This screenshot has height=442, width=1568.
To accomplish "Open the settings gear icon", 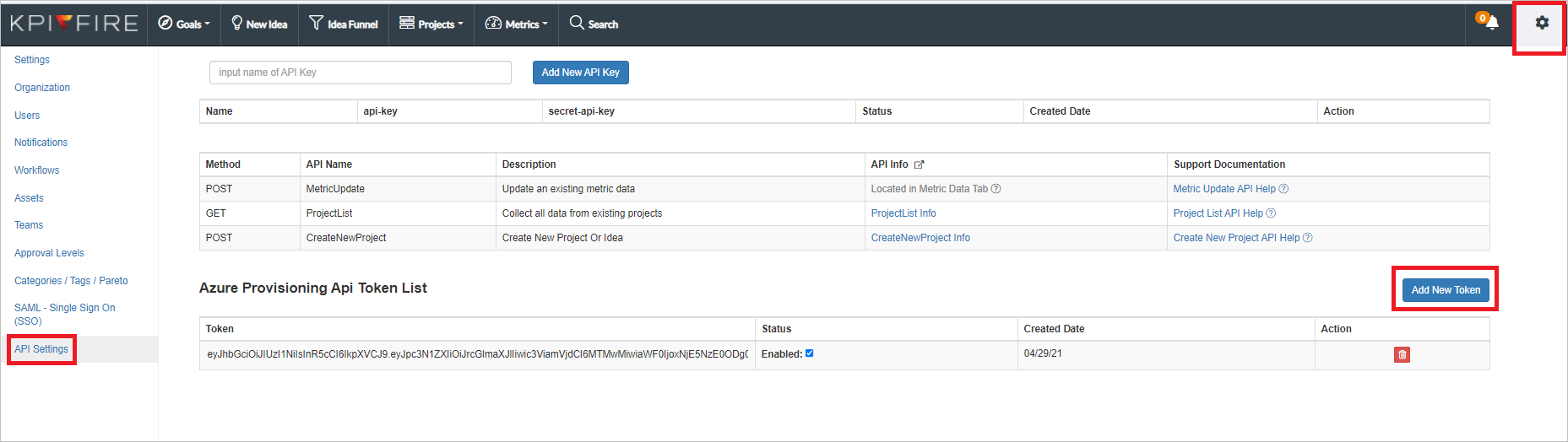I will [x=1542, y=23].
